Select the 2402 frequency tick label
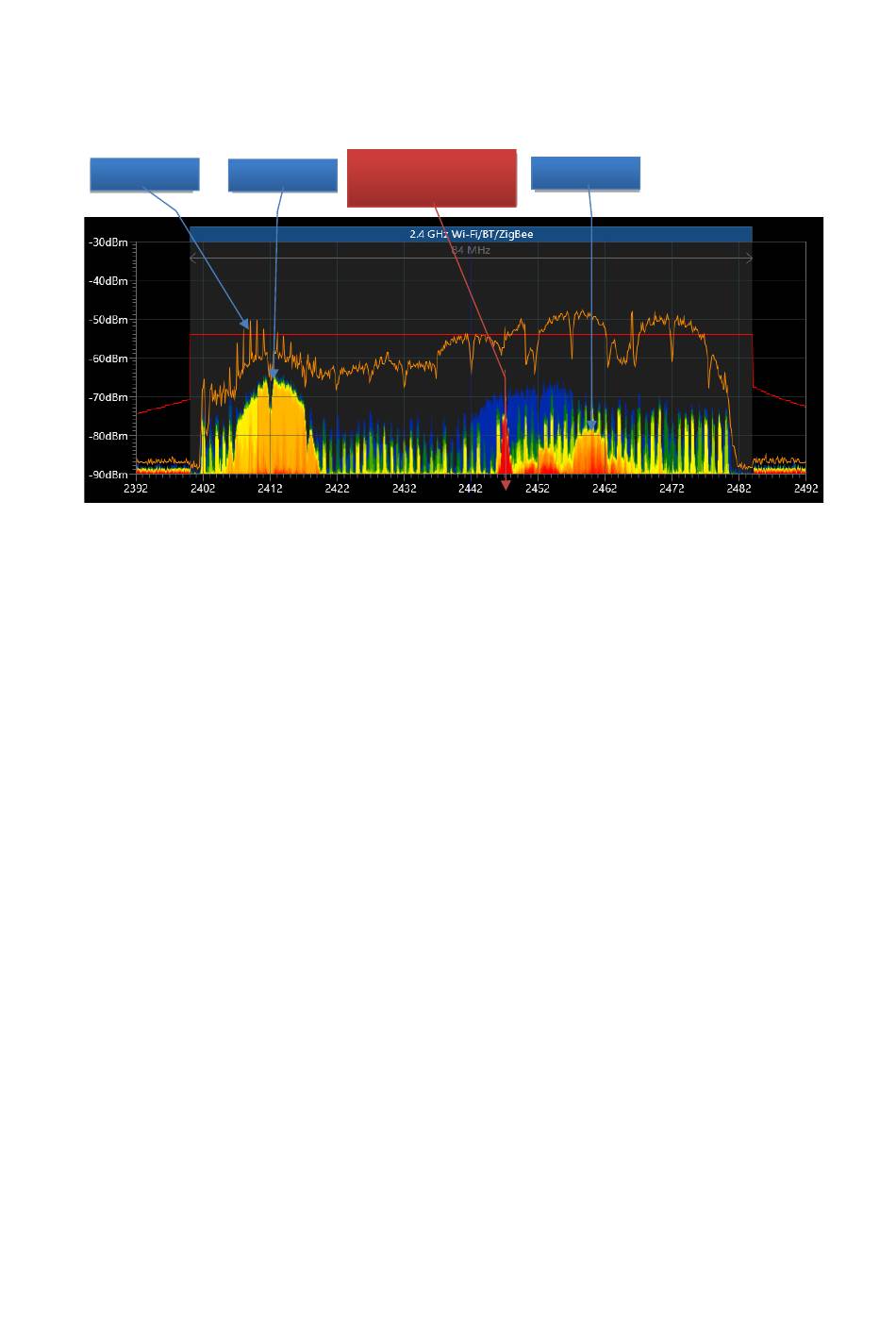Viewport: 896px width, 1319px height. 203,489
